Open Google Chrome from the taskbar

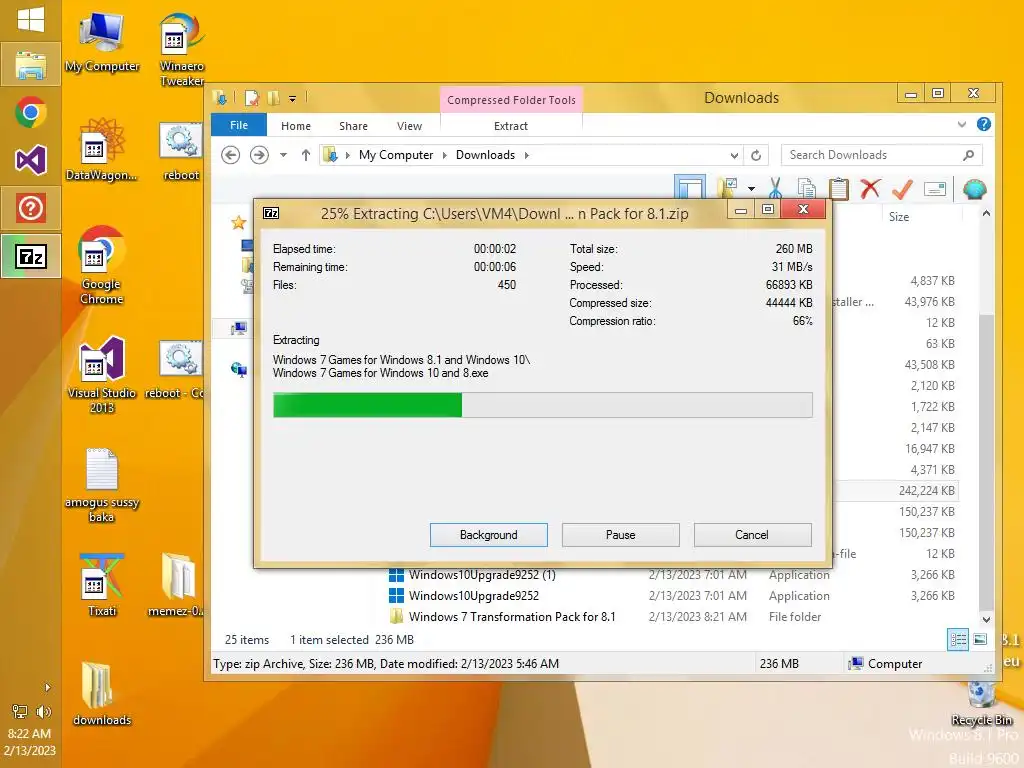31,112
